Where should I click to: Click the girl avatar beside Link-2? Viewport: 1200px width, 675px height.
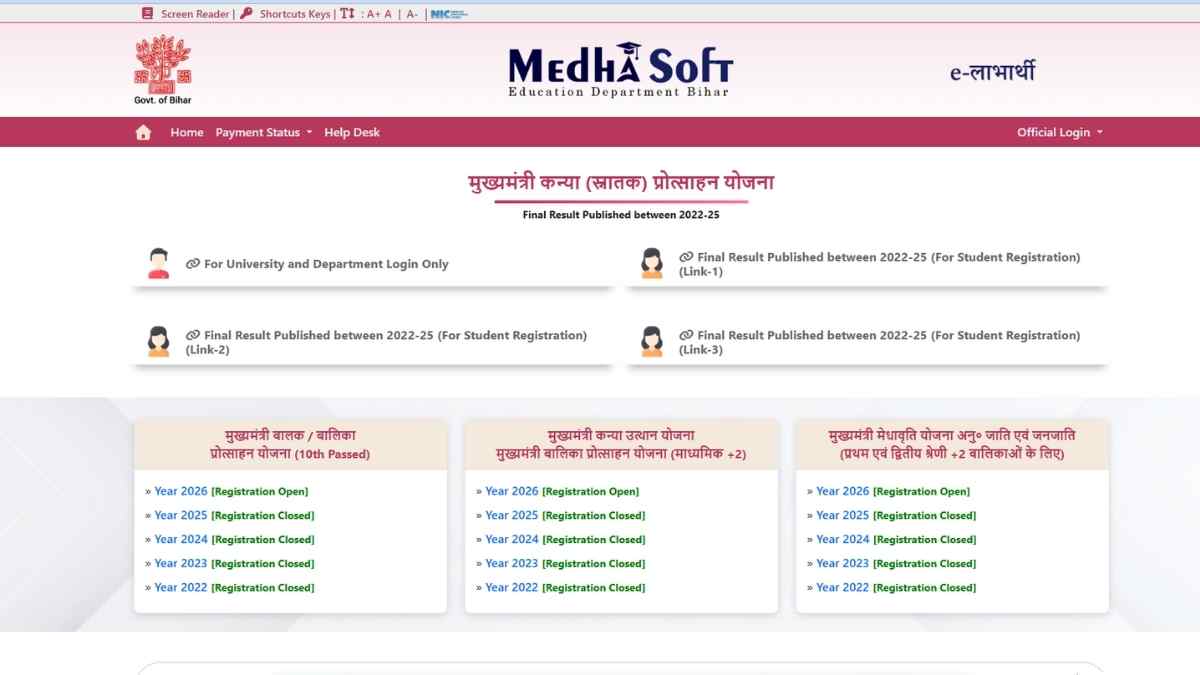(x=158, y=342)
